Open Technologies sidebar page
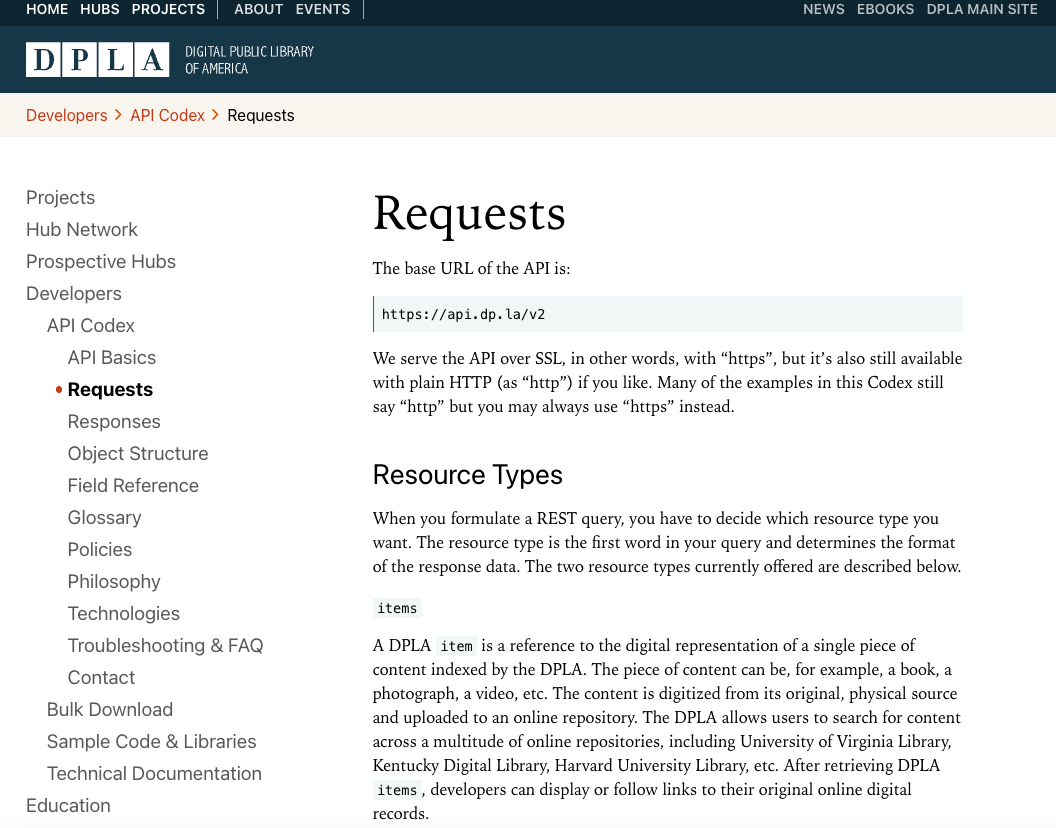The height and width of the screenshot is (828, 1056). (124, 614)
